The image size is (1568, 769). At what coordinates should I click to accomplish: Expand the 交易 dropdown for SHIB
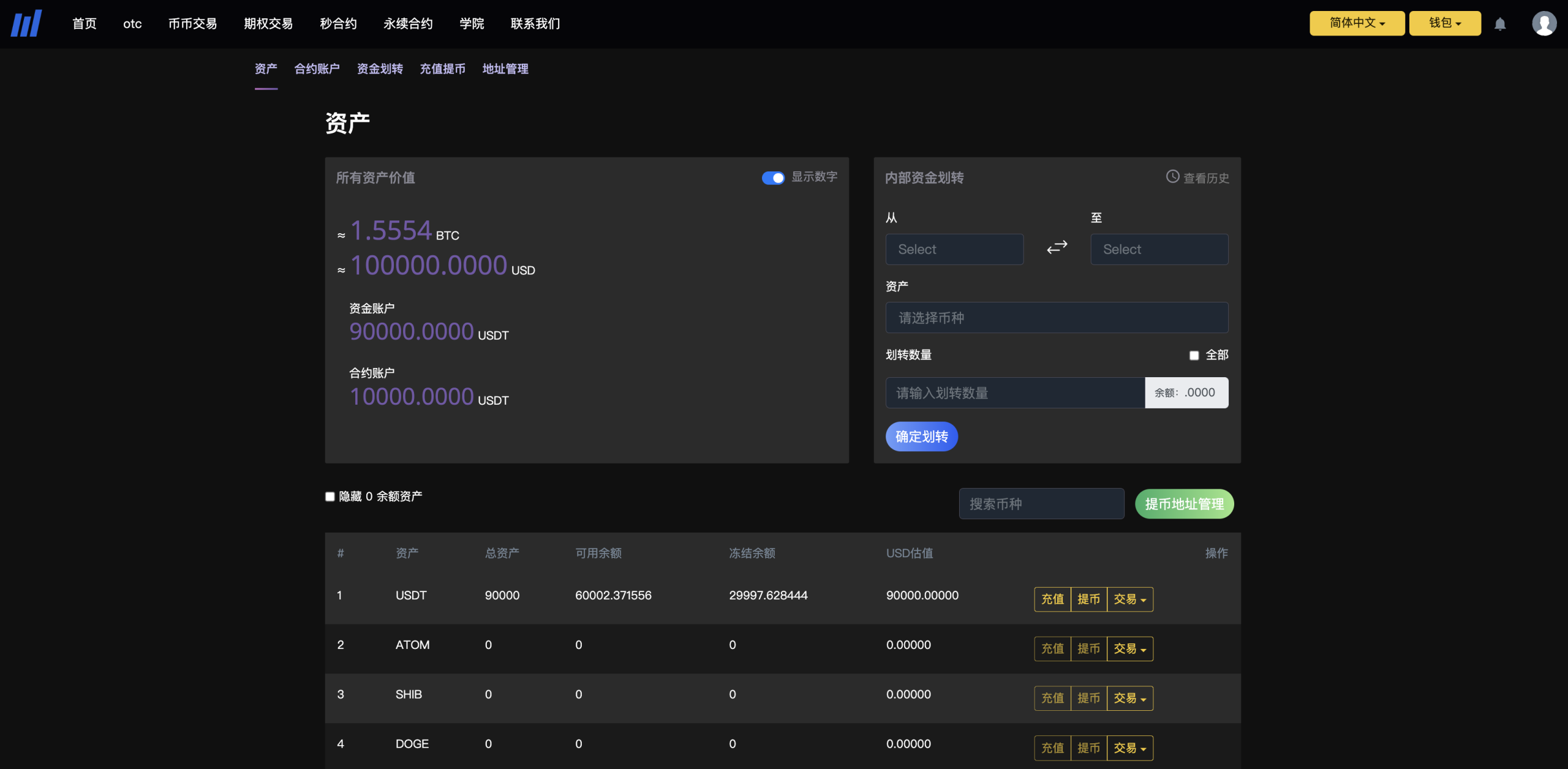point(1130,699)
